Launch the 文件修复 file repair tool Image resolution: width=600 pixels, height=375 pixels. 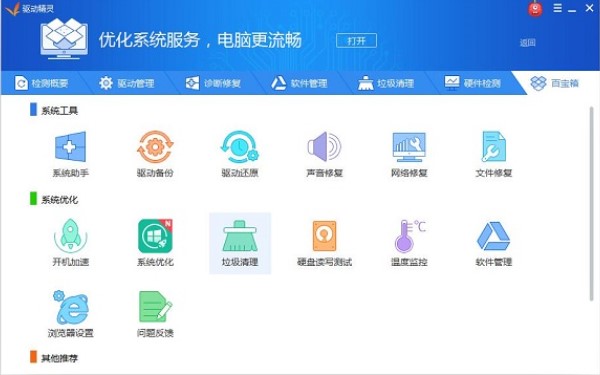pyautogui.click(x=494, y=155)
